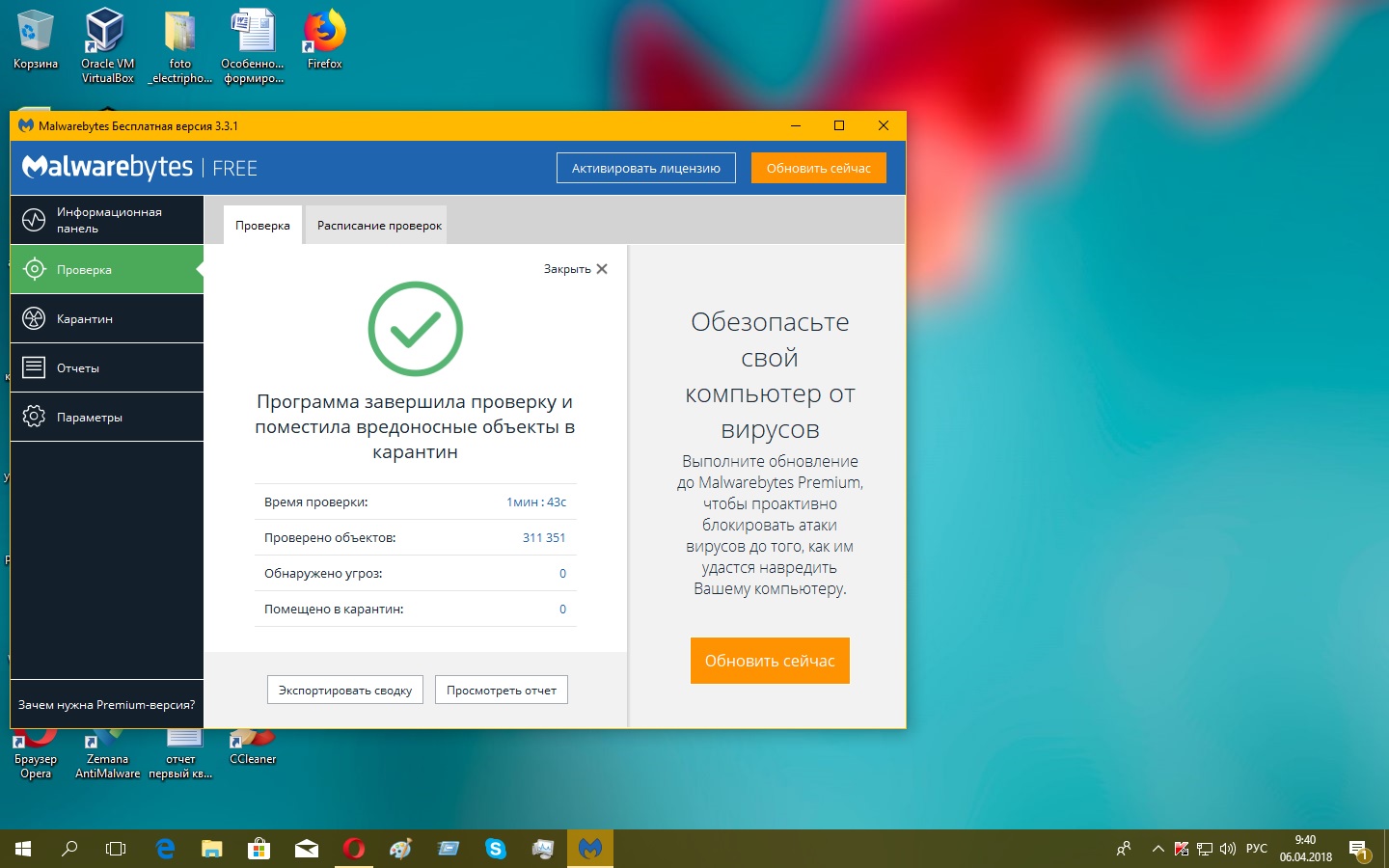Switch to Opera on the taskbar
Viewport: 1389px width, 868px height.
(x=354, y=849)
